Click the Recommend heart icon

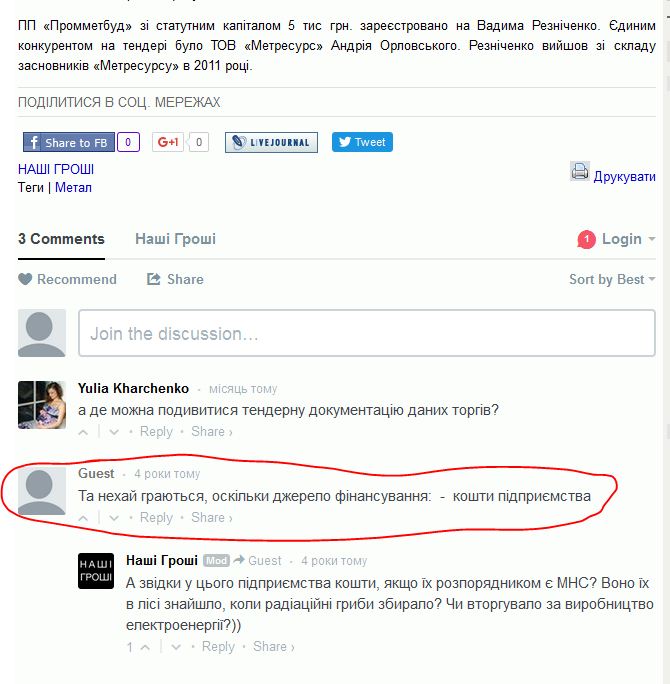point(25,279)
